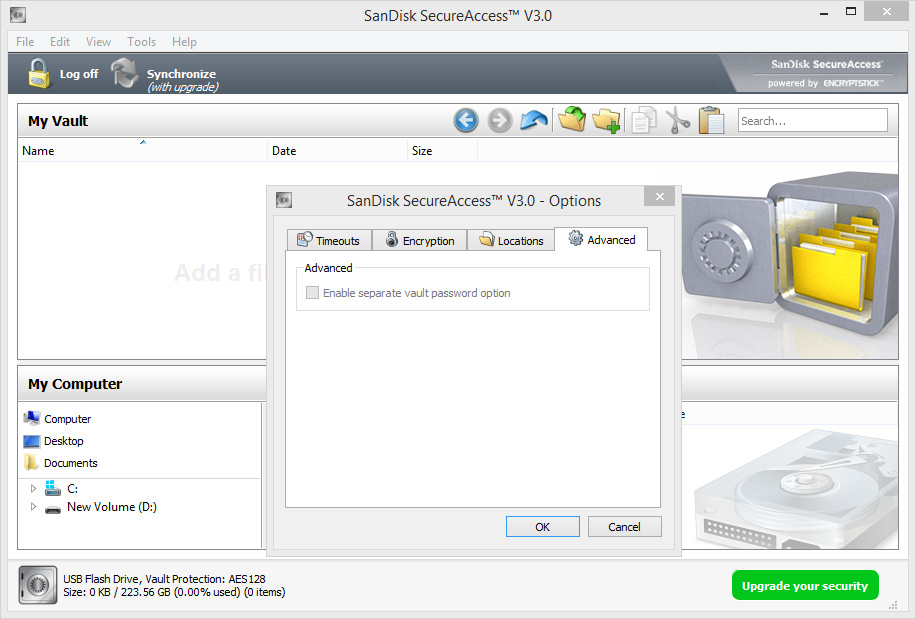916x619 pixels.
Task: Select the Advanced tab
Action: point(601,239)
